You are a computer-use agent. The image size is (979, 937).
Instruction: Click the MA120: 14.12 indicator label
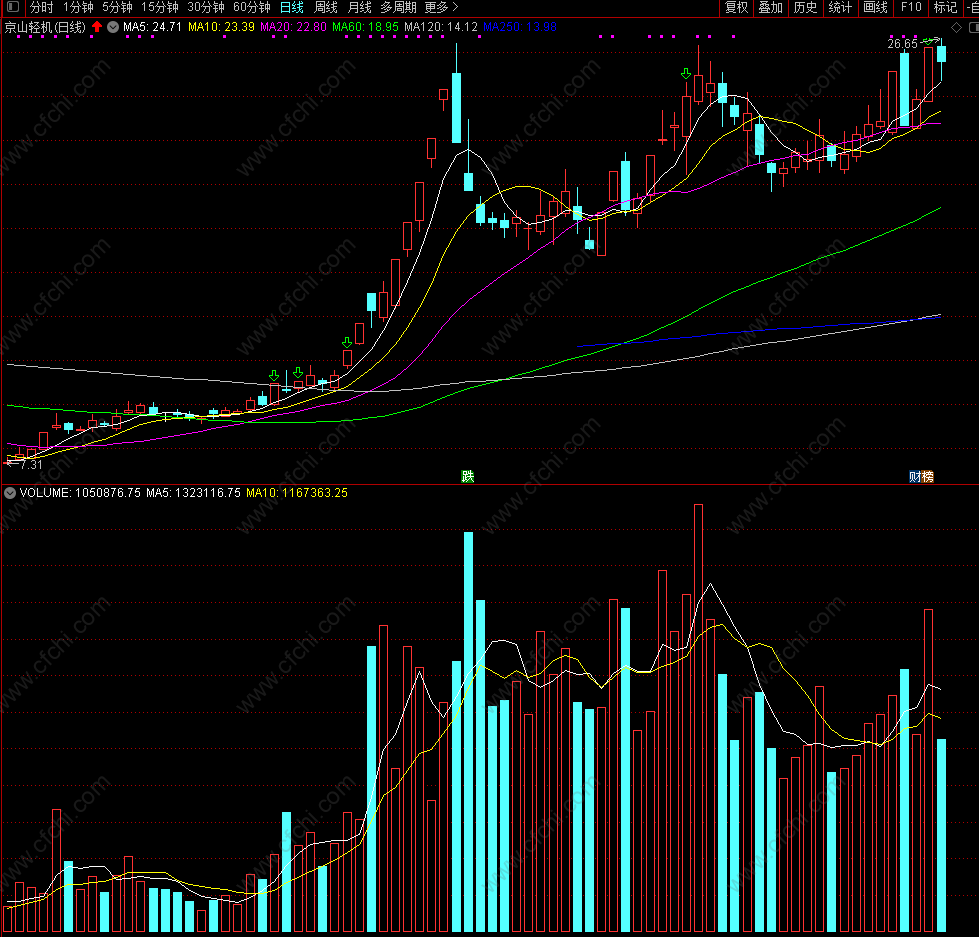coord(441,27)
